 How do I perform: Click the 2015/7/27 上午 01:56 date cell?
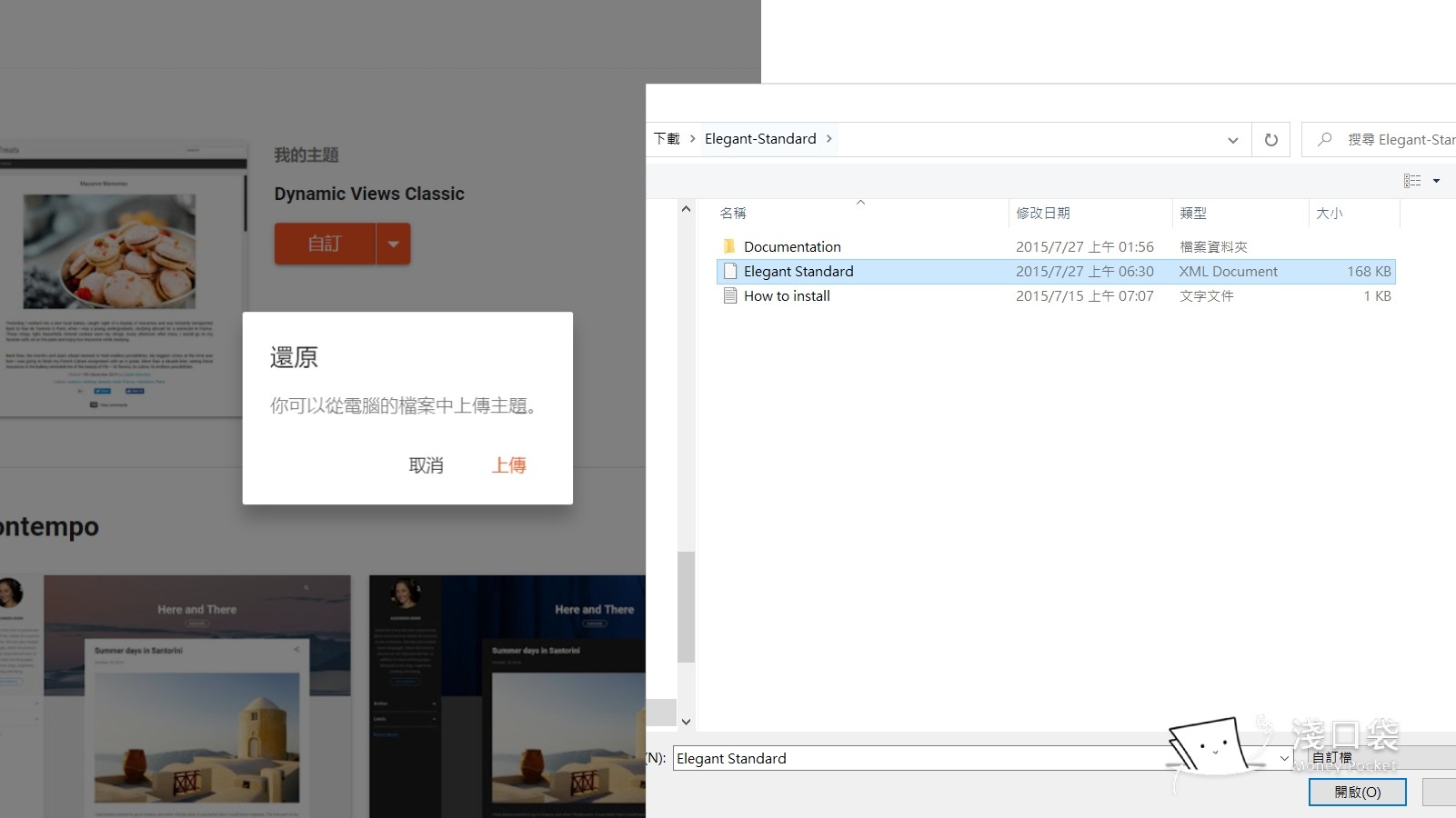point(1085,246)
